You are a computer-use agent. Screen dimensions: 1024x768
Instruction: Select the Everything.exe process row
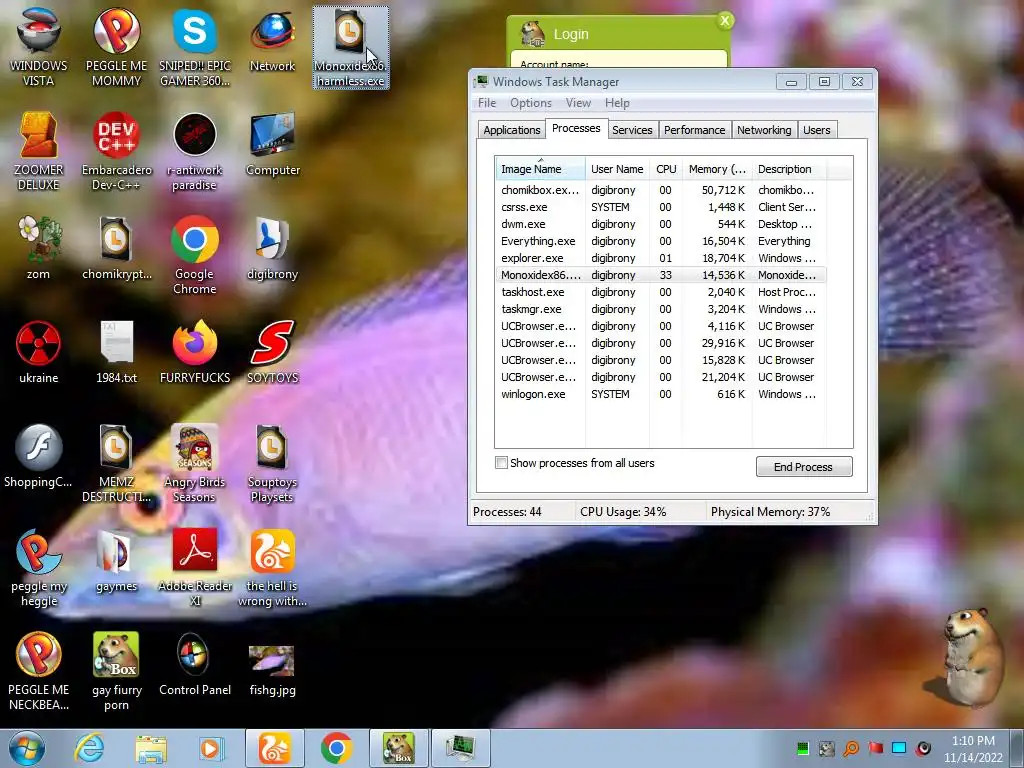660,241
